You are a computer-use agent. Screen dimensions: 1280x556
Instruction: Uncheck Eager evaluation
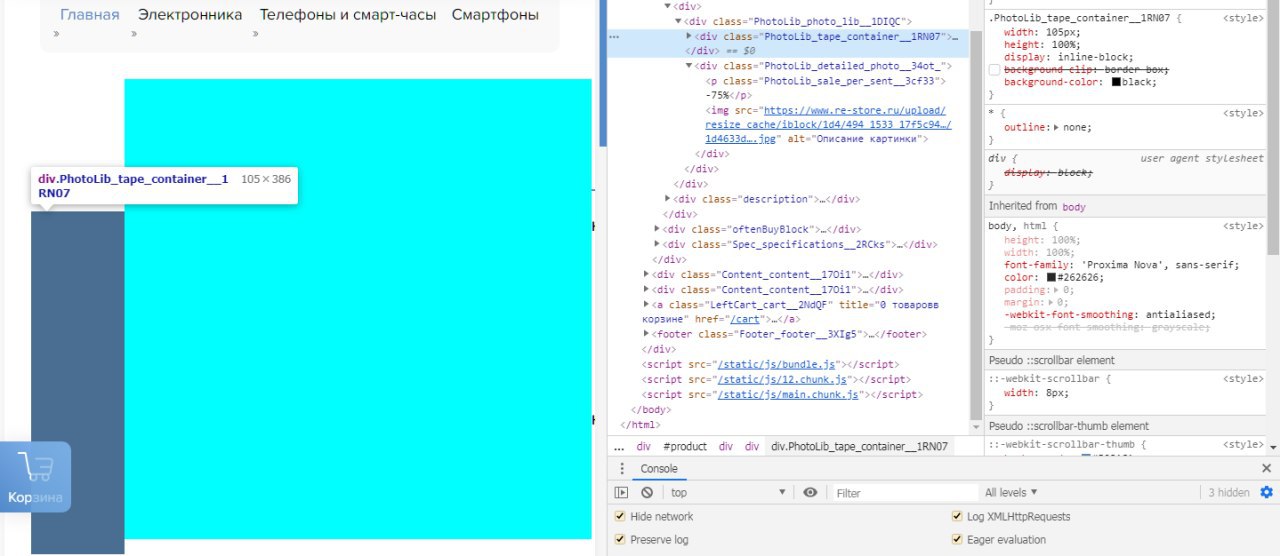coord(957,539)
